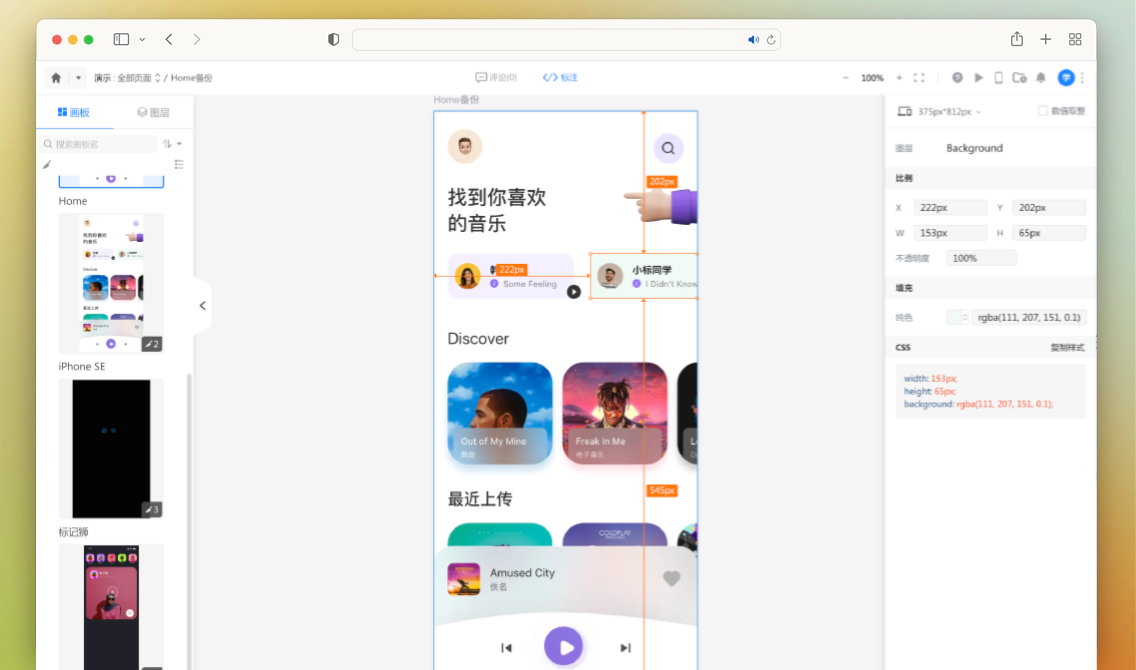Open the dropdown arrow beside the home icon
The image size is (1136, 670).
click(78, 78)
